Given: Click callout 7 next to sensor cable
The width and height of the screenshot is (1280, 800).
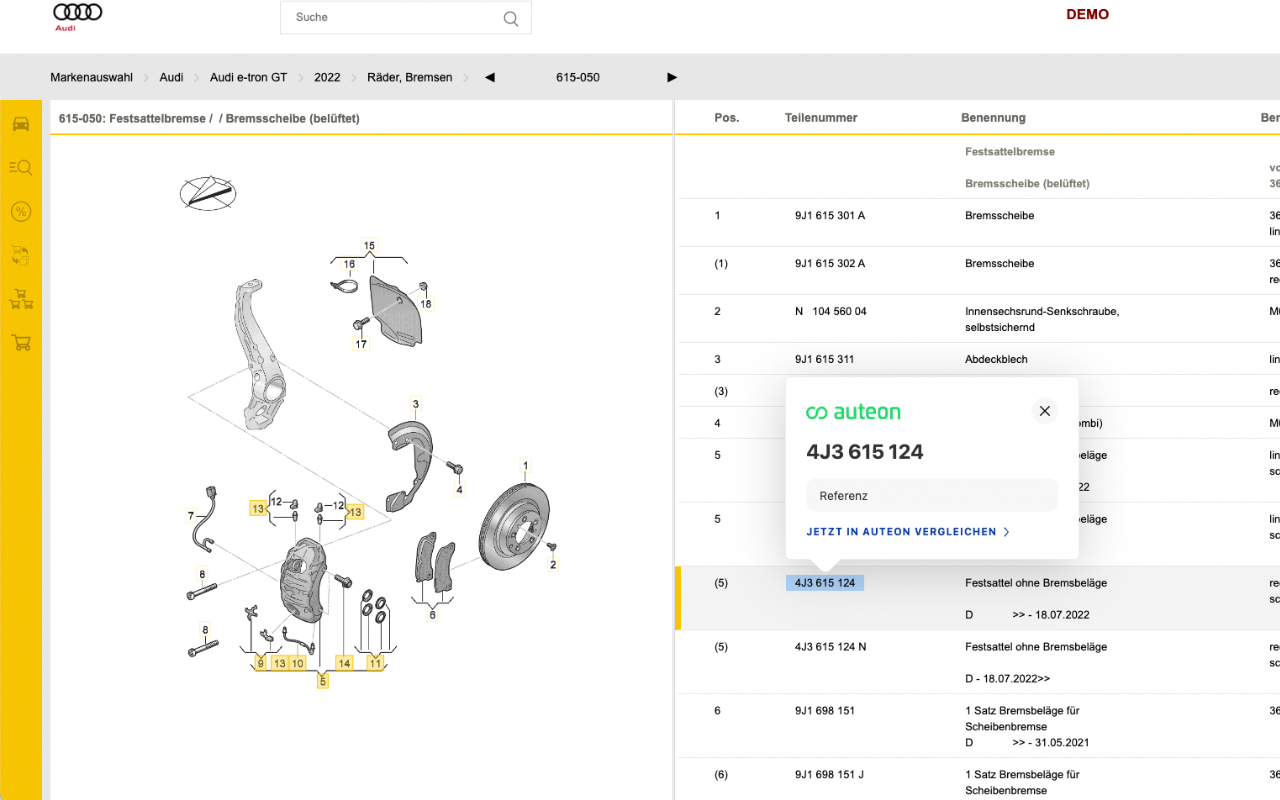Looking at the screenshot, I should click(191, 516).
